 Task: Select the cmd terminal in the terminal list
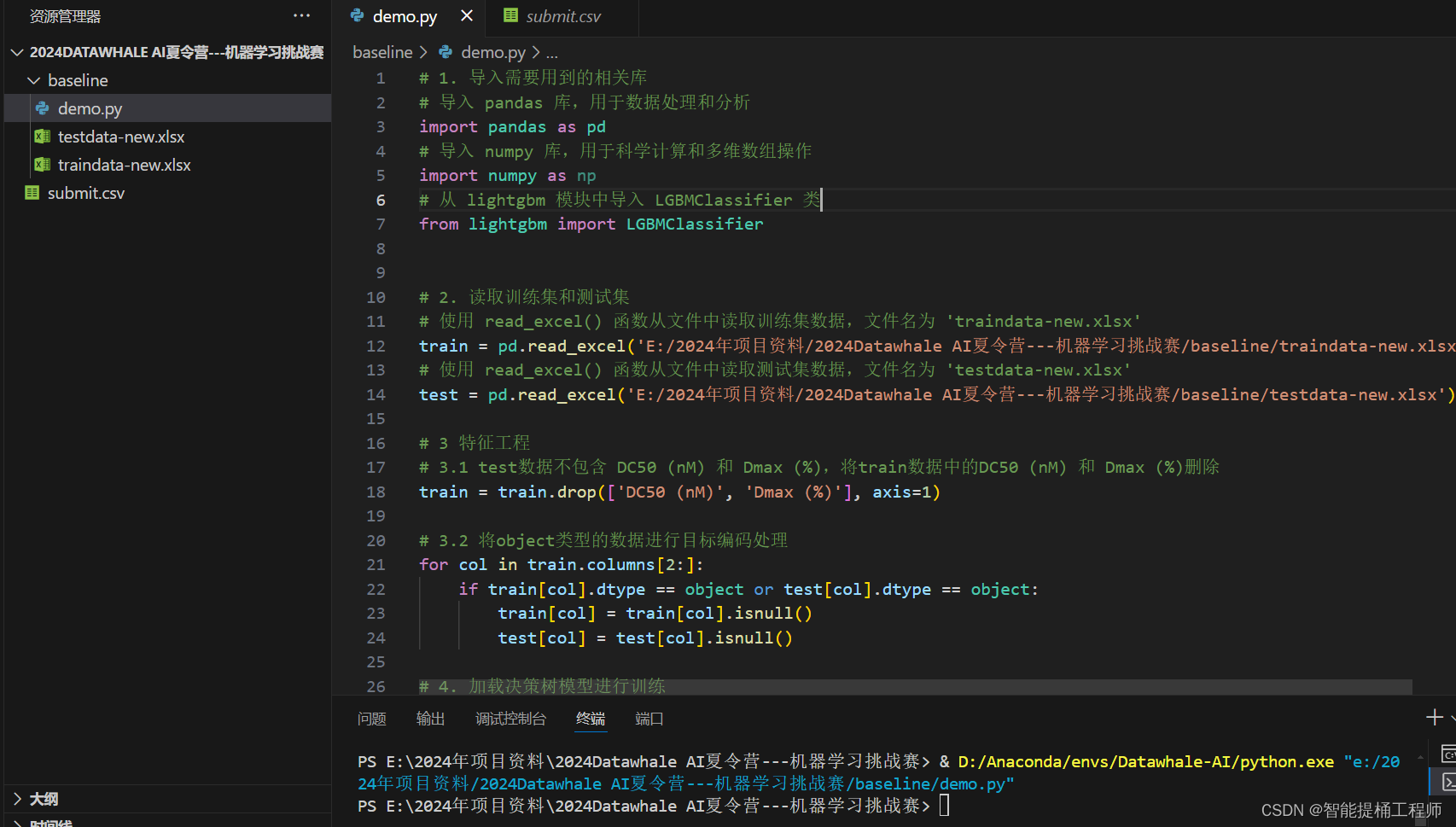click(1447, 754)
